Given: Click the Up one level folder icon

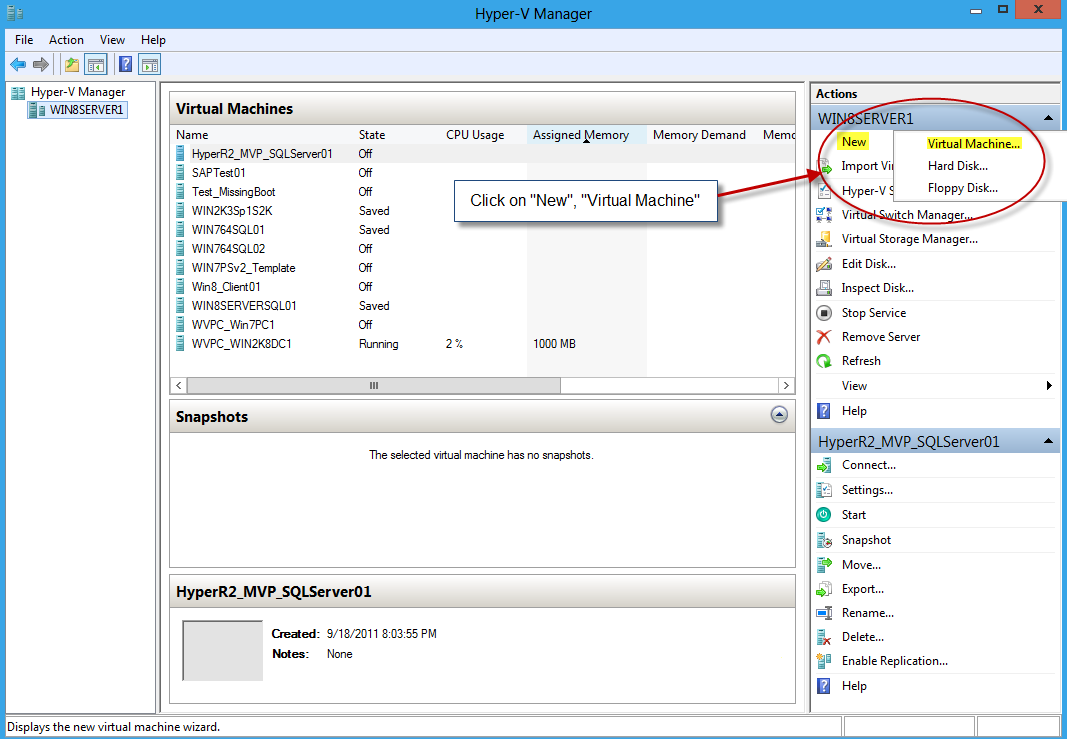Looking at the screenshot, I should (x=71, y=65).
